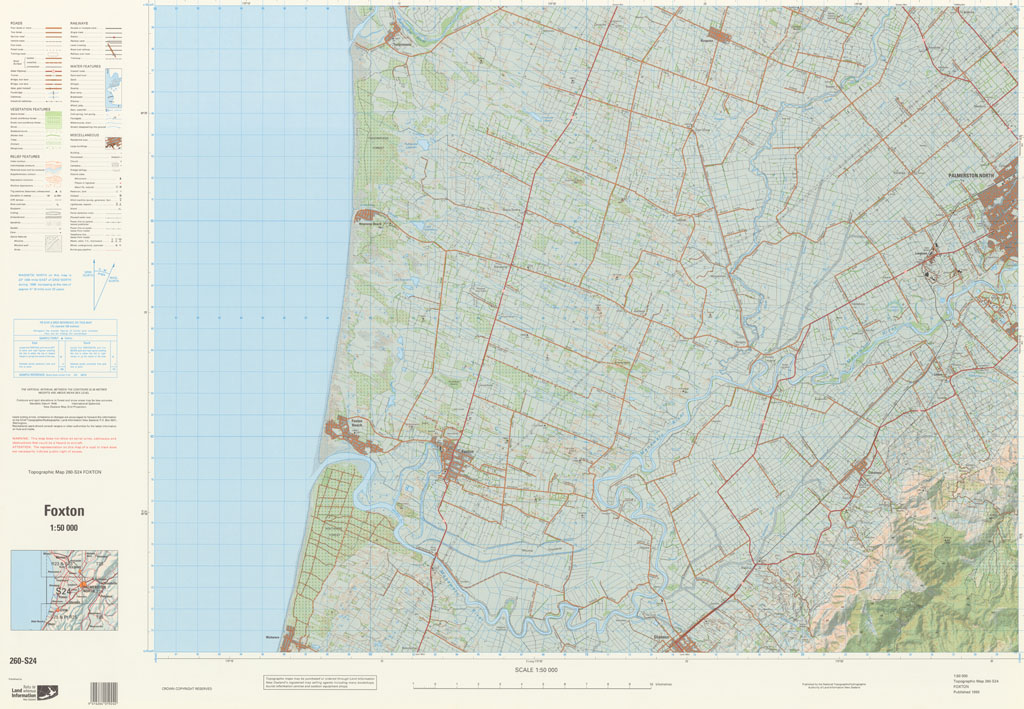Click the Foxton title heading
The image size is (1024, 709).
[64, 511]
